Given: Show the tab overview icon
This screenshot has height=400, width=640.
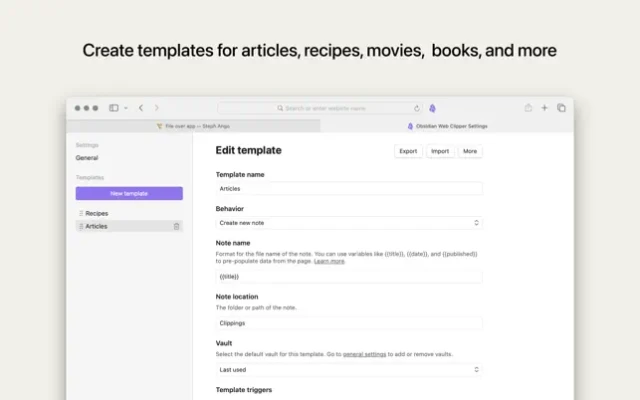Looking at the screenshot, I should 561,108.
